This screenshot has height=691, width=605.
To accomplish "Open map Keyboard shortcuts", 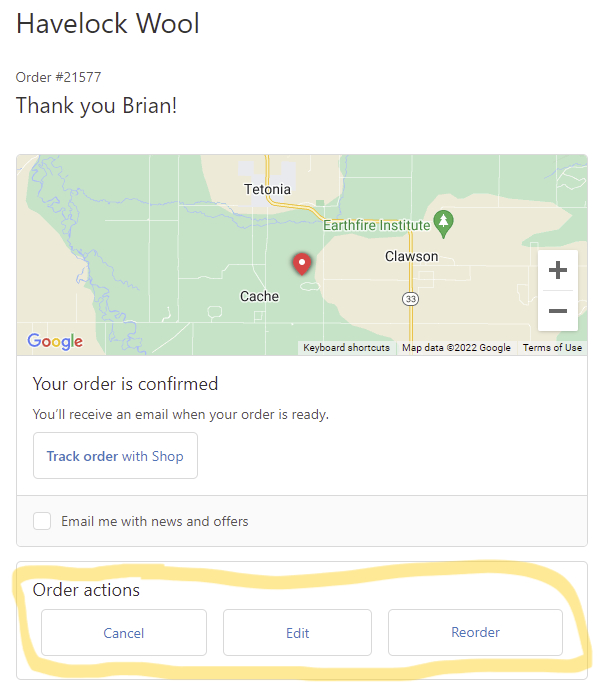I will (x=346, y=348).
